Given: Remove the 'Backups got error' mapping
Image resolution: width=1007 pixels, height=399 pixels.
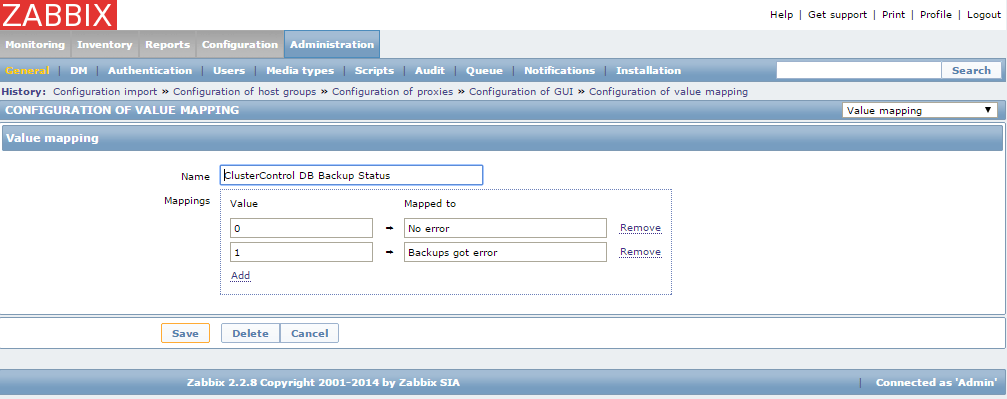Looking at the screenshot, I should click(x=640, y=252).
